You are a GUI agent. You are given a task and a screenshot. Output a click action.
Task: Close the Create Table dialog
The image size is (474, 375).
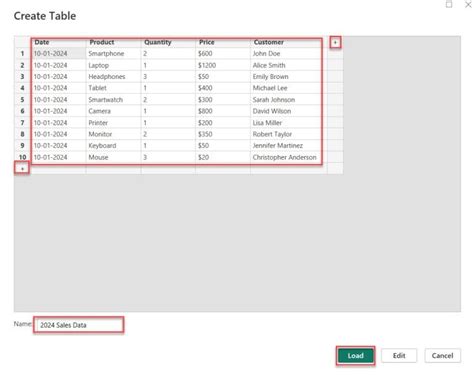(x=468, y=4)
